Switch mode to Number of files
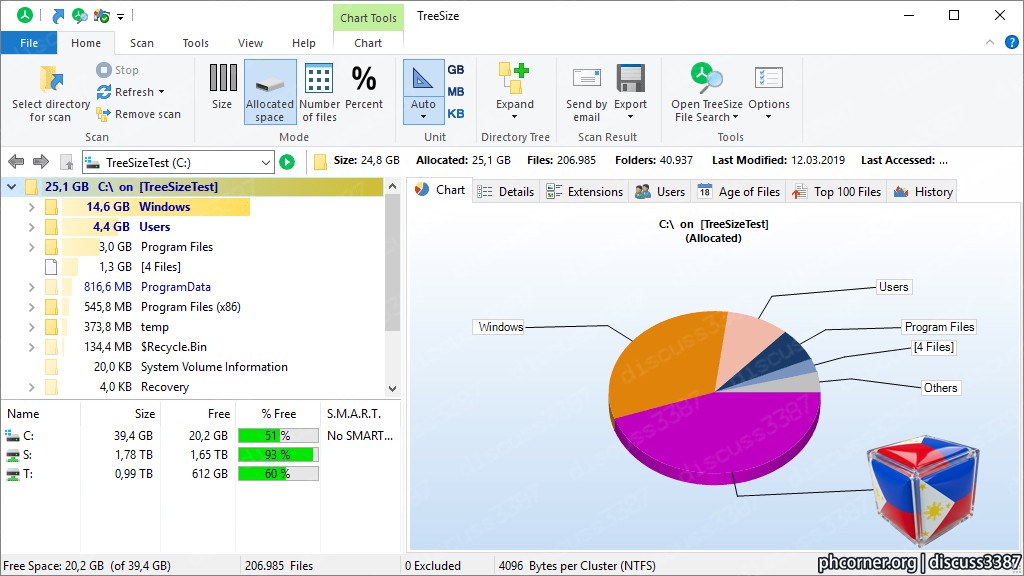Screen dimensions: 1024x576 [x=319, y=92]
